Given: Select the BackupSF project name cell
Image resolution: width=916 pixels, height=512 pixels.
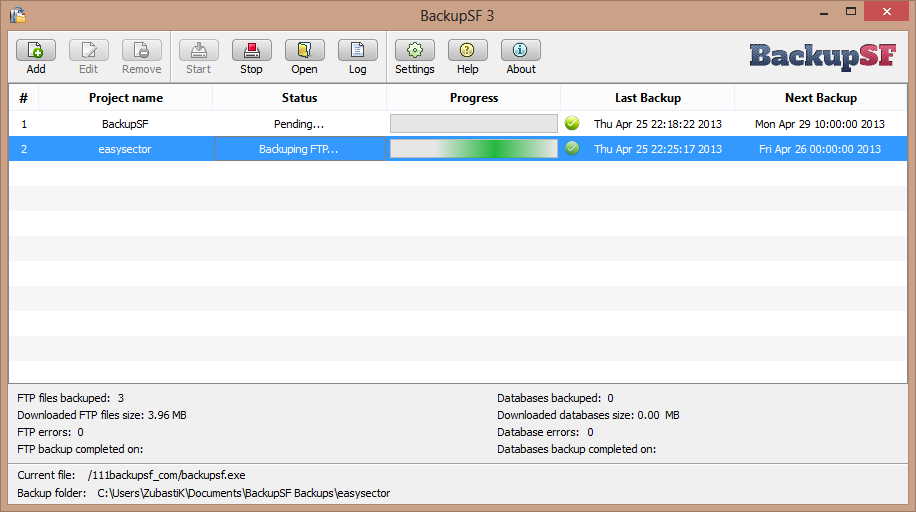Looking at the screenshot, I should (x=125, y=124).
